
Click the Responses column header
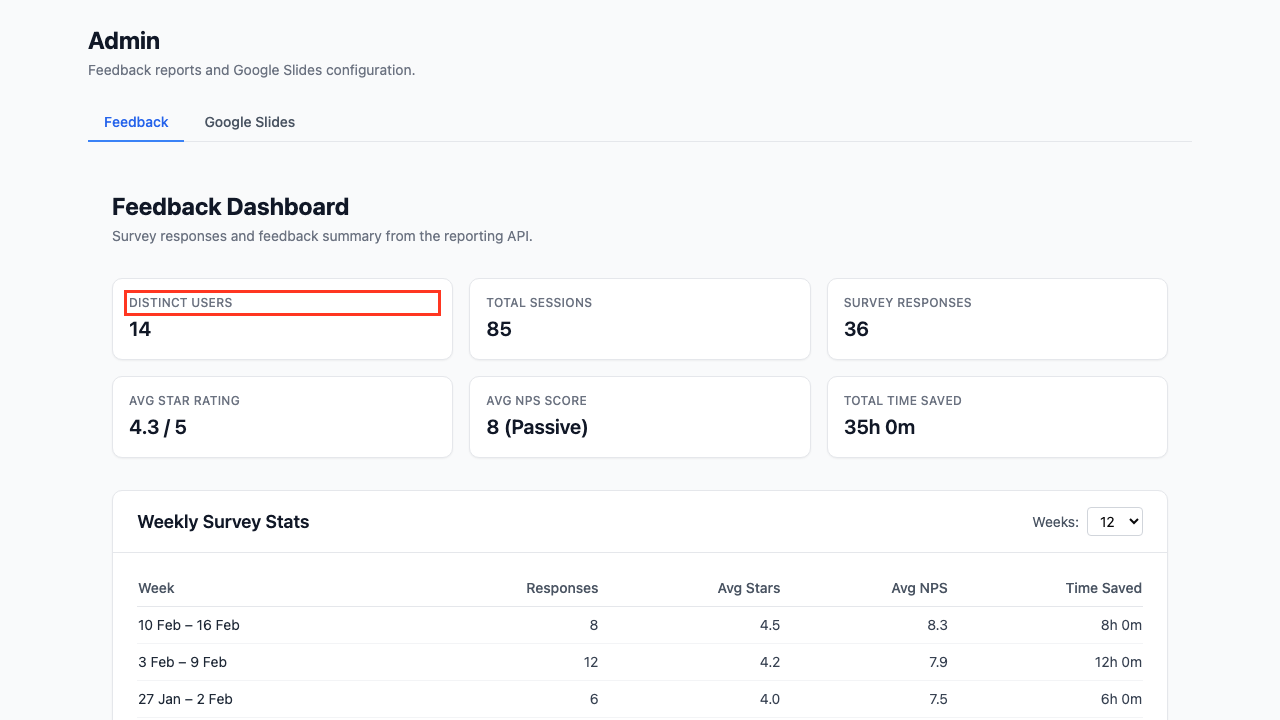pos(562,588)
